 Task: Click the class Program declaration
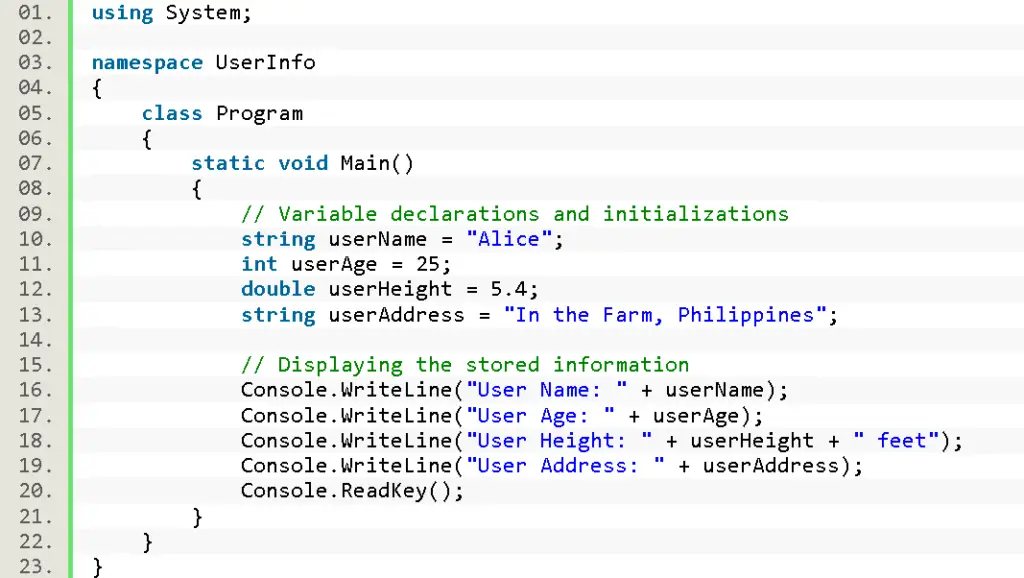[x=222, y=113]
